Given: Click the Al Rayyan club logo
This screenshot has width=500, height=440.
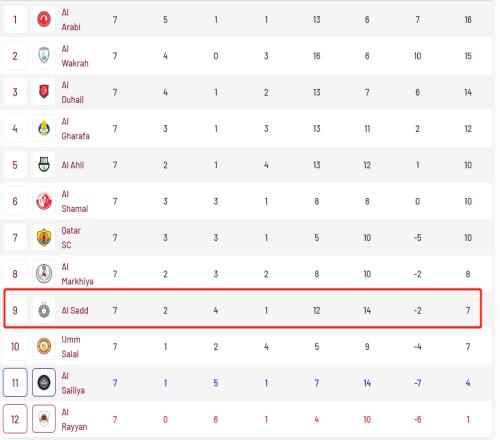Looking at the screenshot, I should [x=44, y=419].
